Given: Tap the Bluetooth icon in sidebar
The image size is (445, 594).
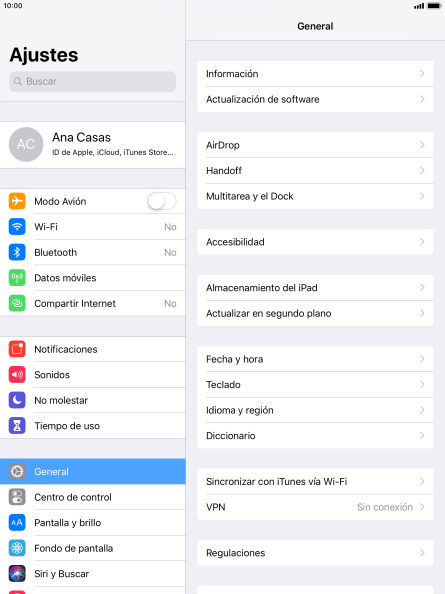Looking at the screenshot, I should tap(17, 252).
